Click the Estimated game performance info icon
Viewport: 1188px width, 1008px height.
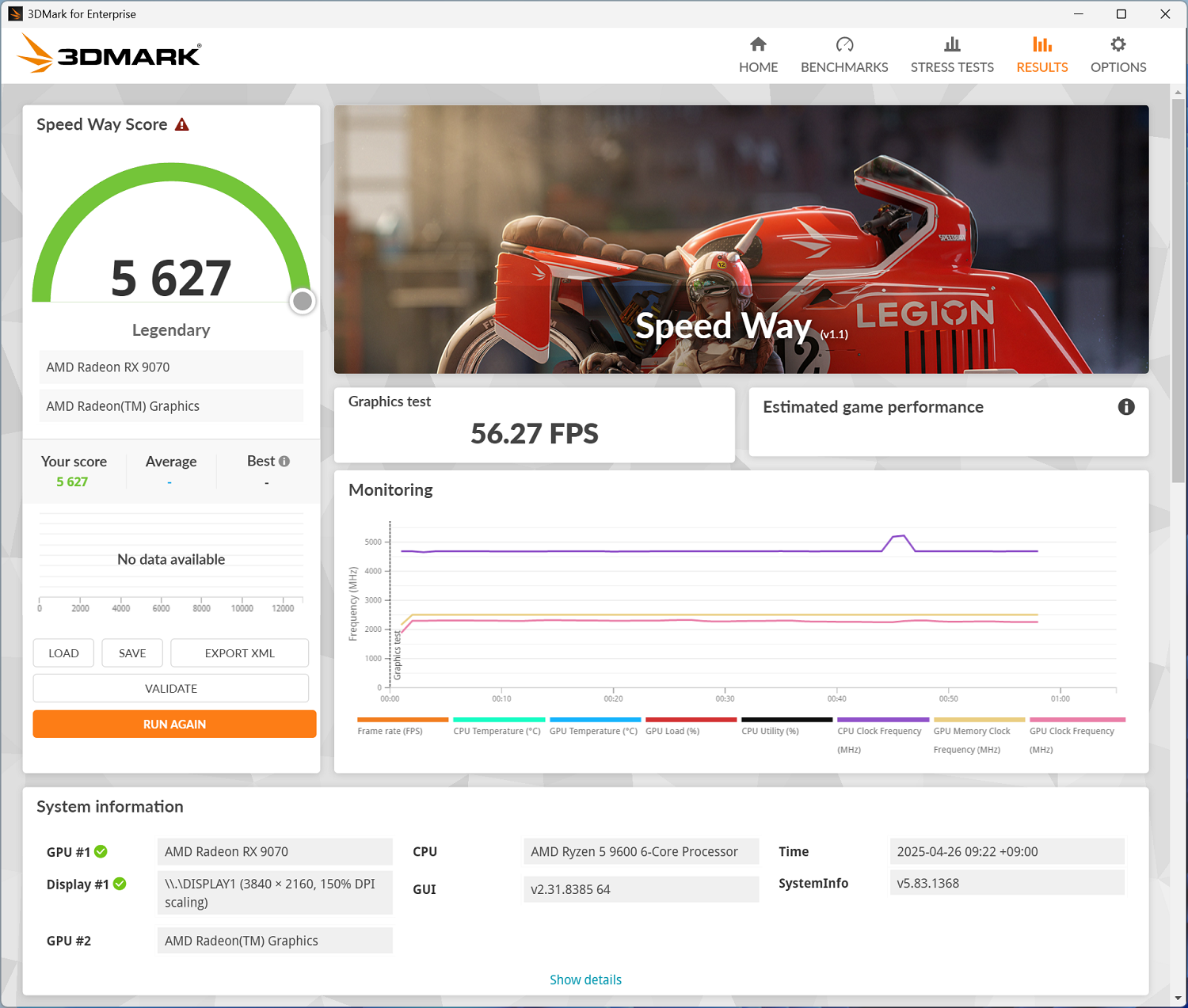(1126, 407)
